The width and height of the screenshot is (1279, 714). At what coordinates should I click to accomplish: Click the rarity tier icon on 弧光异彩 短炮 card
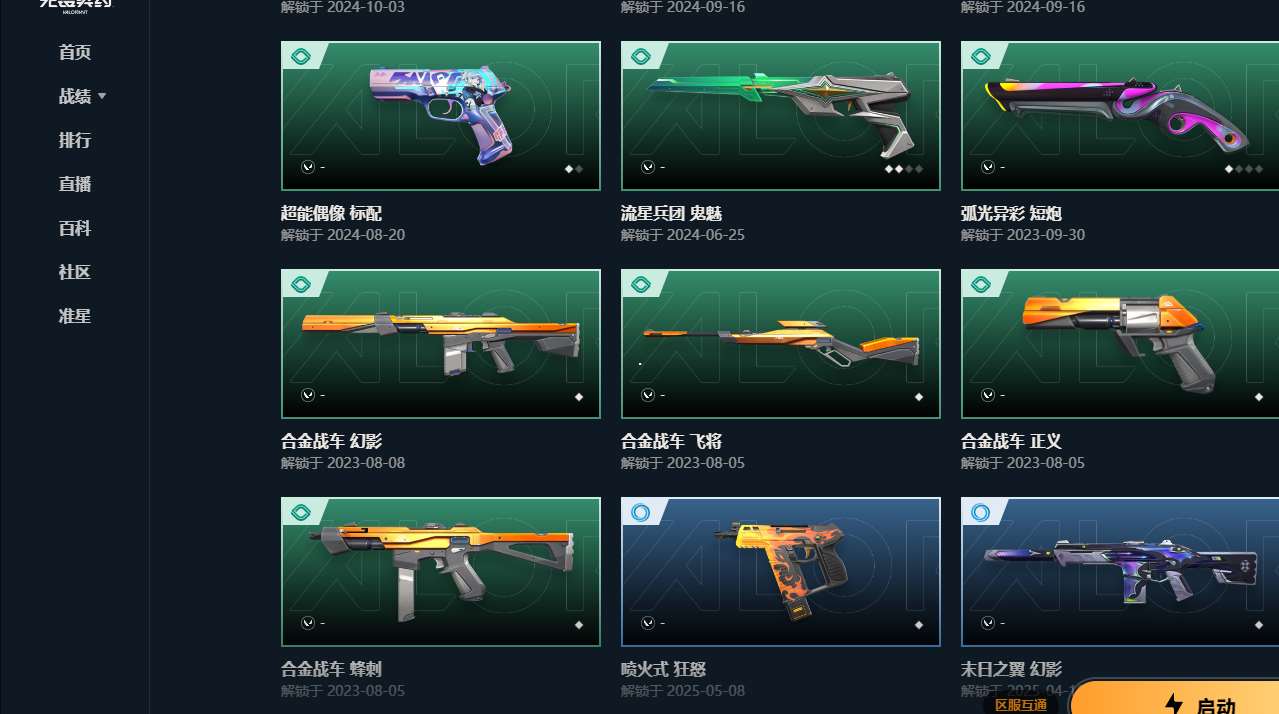(980, 56)
